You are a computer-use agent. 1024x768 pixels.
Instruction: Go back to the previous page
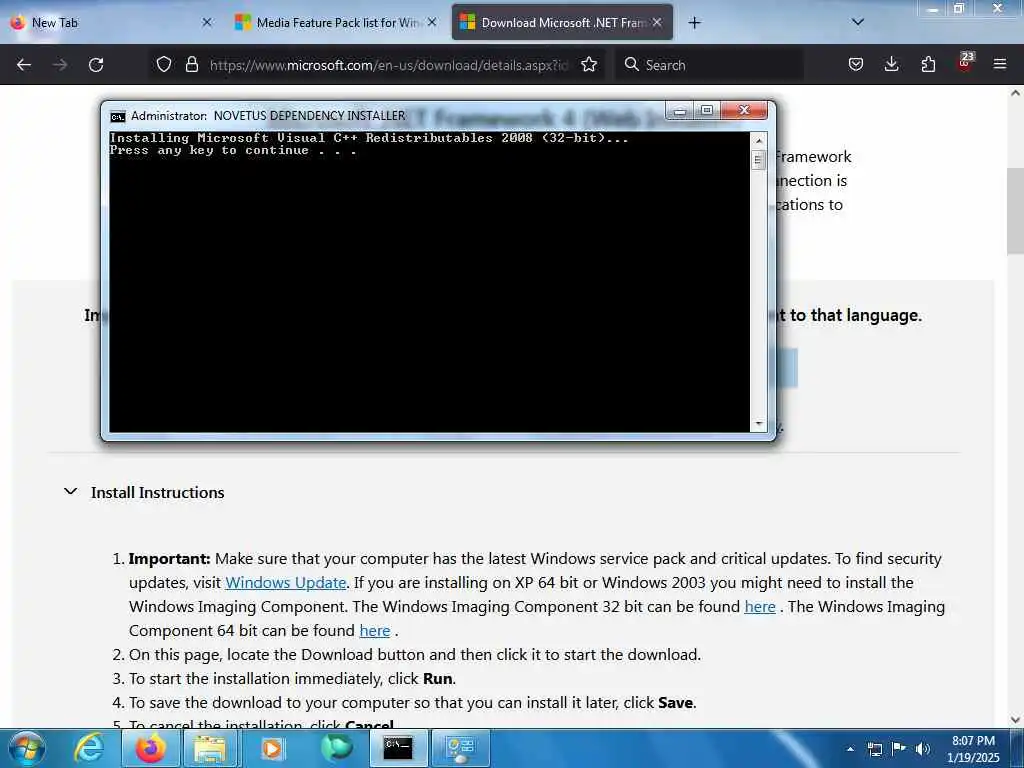(24, 65)
